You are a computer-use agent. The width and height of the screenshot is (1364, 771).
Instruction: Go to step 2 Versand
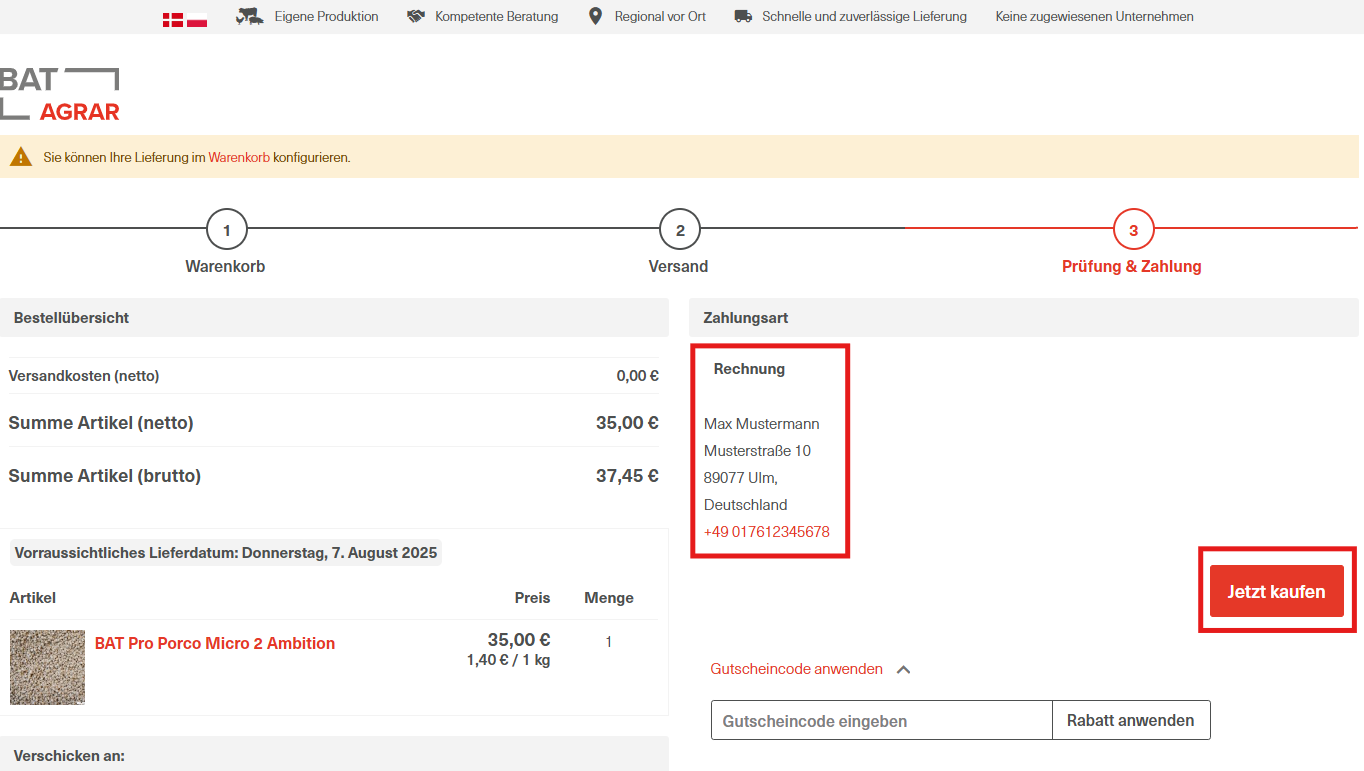pyautogui.click(x=679, y=230)
